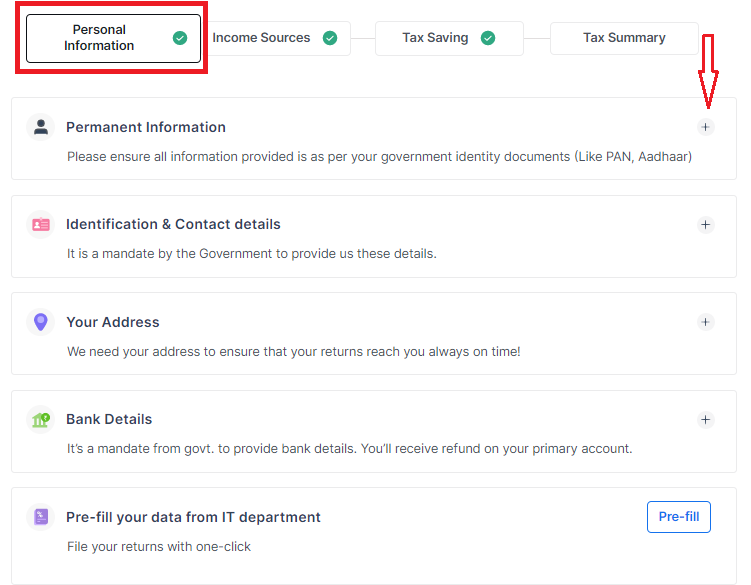Click the Your Address heading text

[113, 322]
